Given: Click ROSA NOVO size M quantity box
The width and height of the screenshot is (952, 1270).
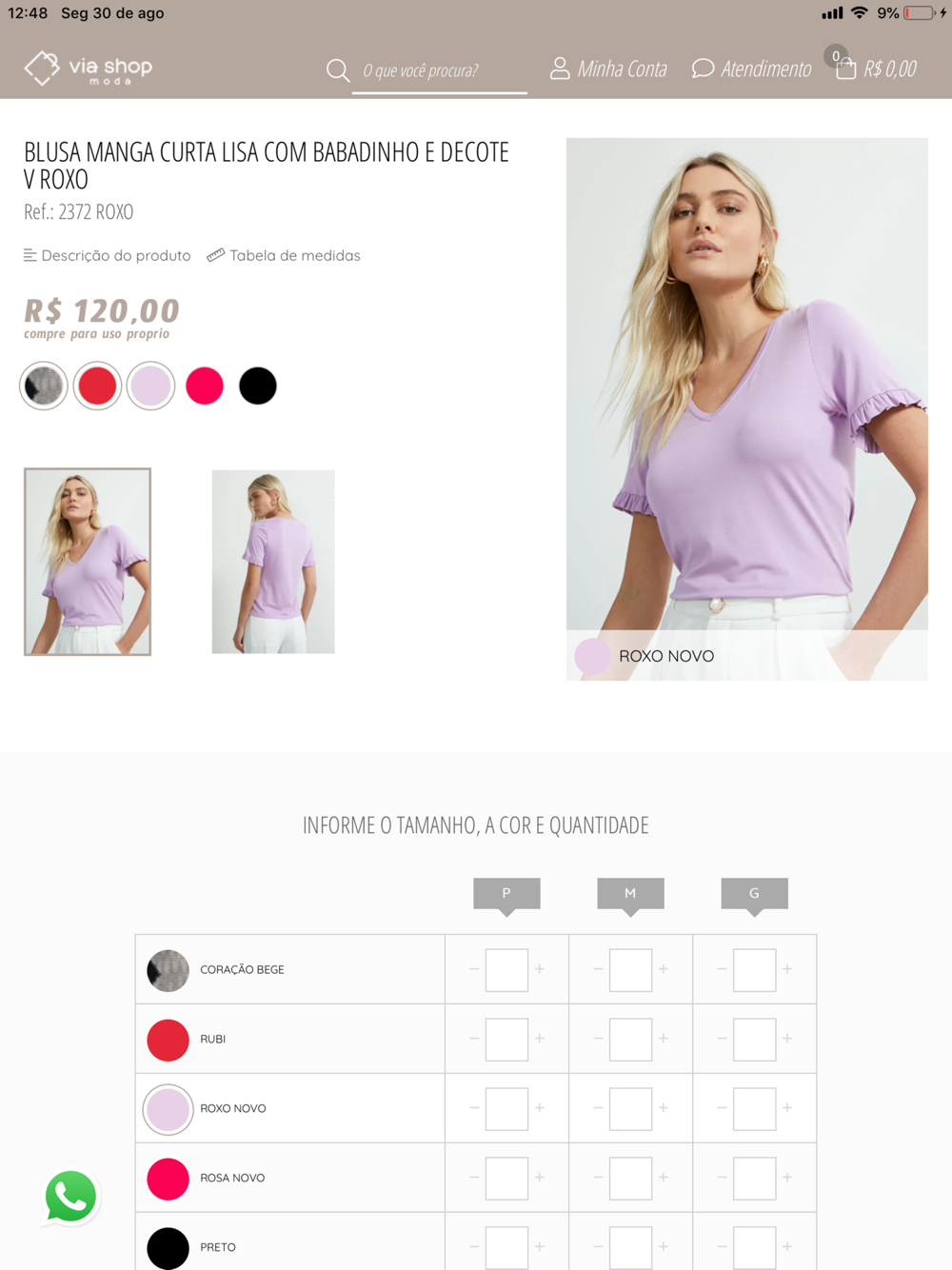Looking at the screenshot, I should [x=630, y=1178].
